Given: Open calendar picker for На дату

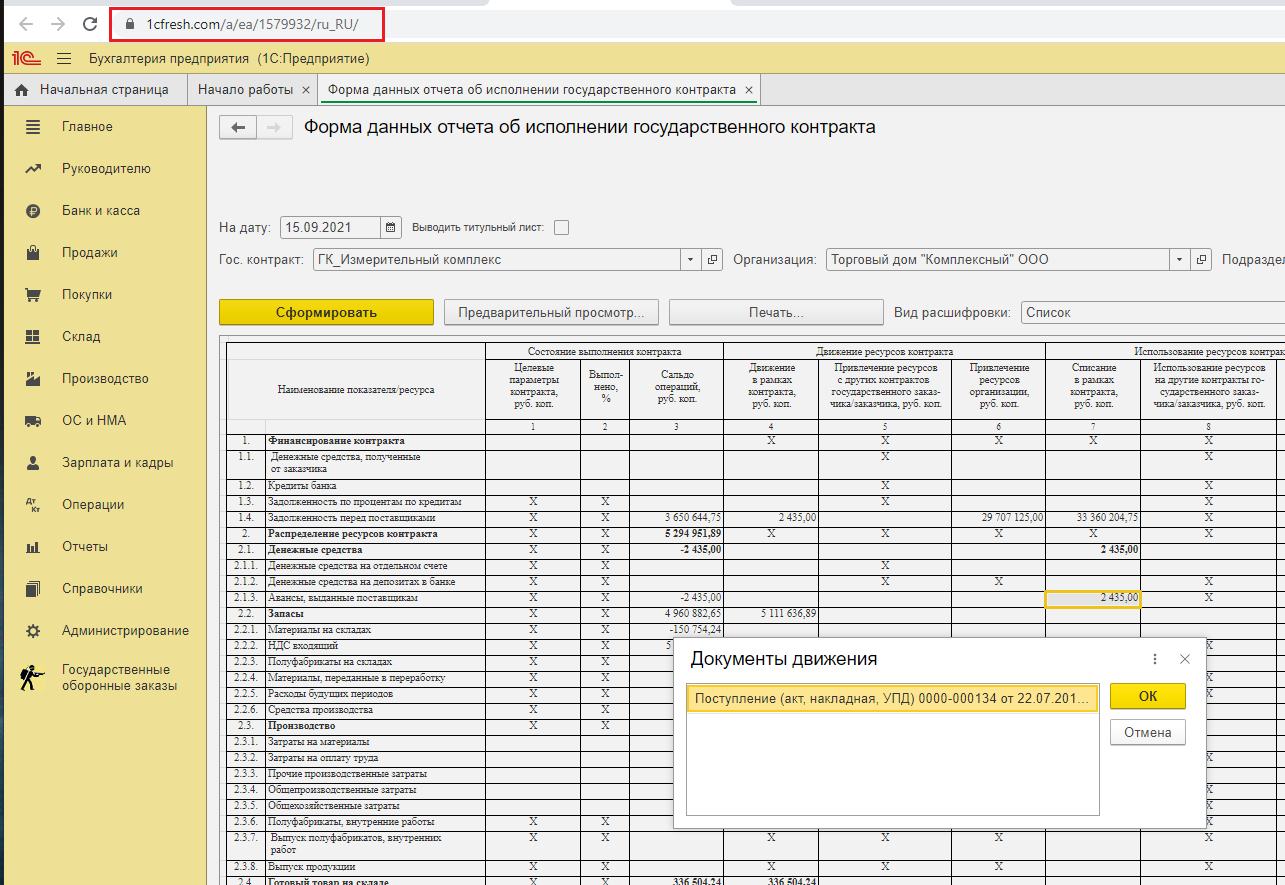Looking at the screenshot, I should pos(391,227).
